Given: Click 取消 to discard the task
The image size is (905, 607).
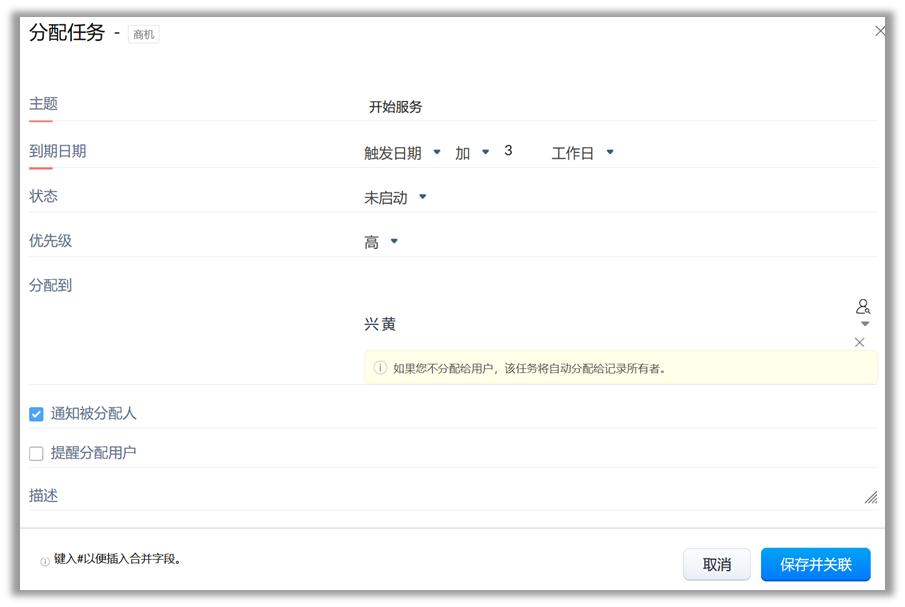Looking at the screenshot, I should 716,564.
